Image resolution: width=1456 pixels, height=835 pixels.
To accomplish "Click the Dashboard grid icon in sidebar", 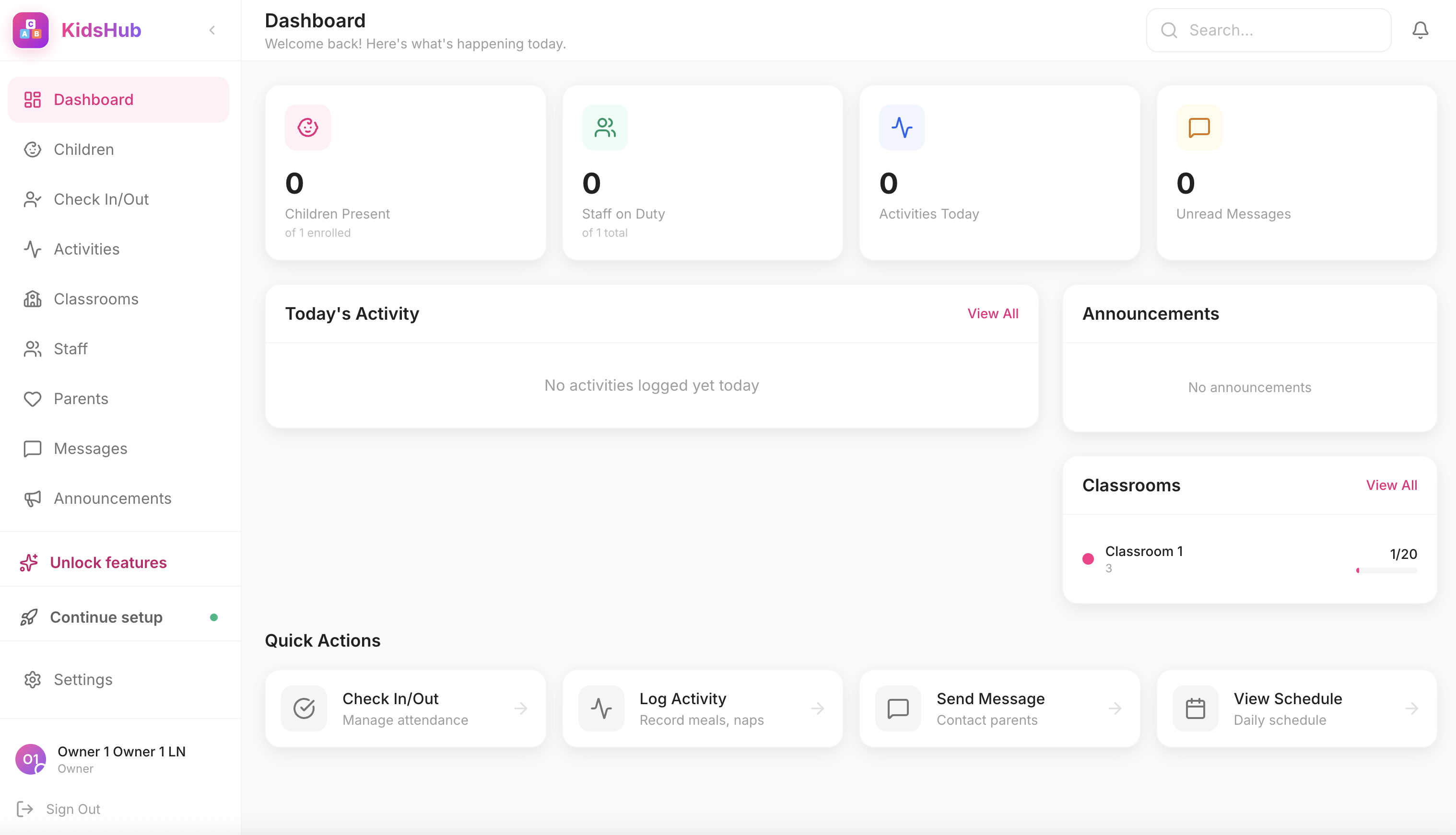I will 33,99.
